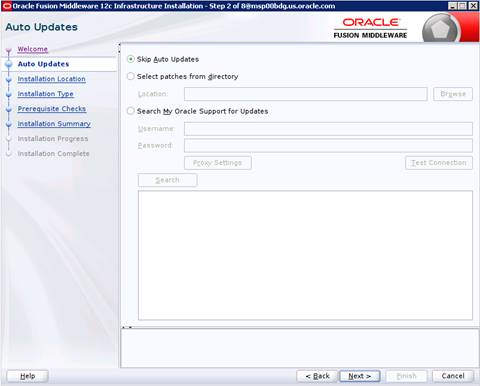Click the Auto Updates step bullet icon

pyautogui.click(x=9, y=64)
